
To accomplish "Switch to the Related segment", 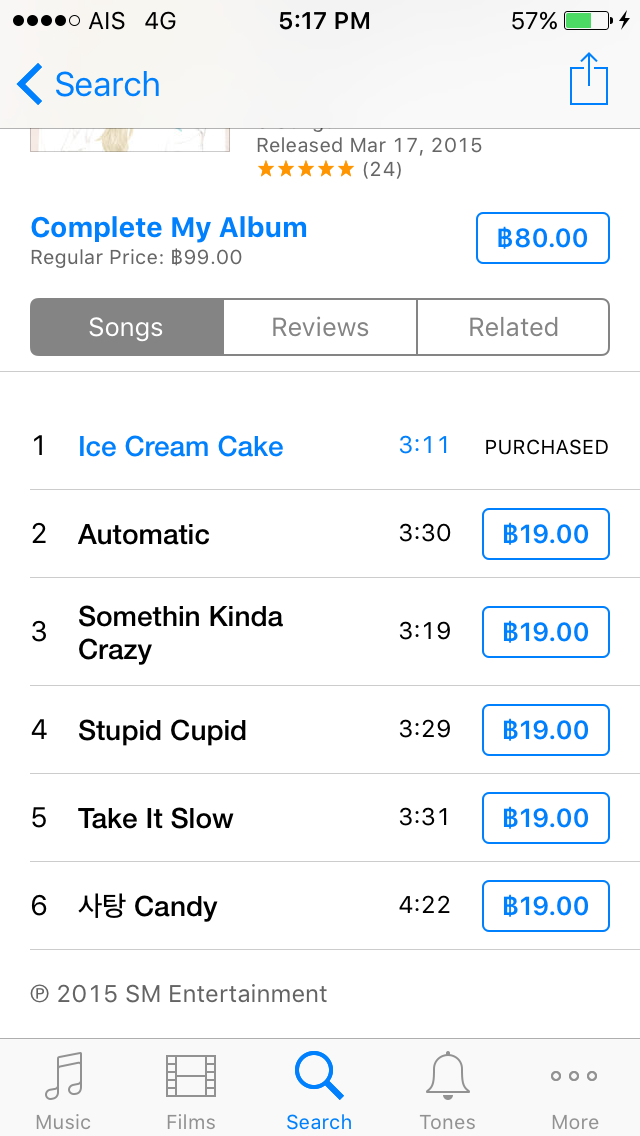I will [x=513, y=327].
